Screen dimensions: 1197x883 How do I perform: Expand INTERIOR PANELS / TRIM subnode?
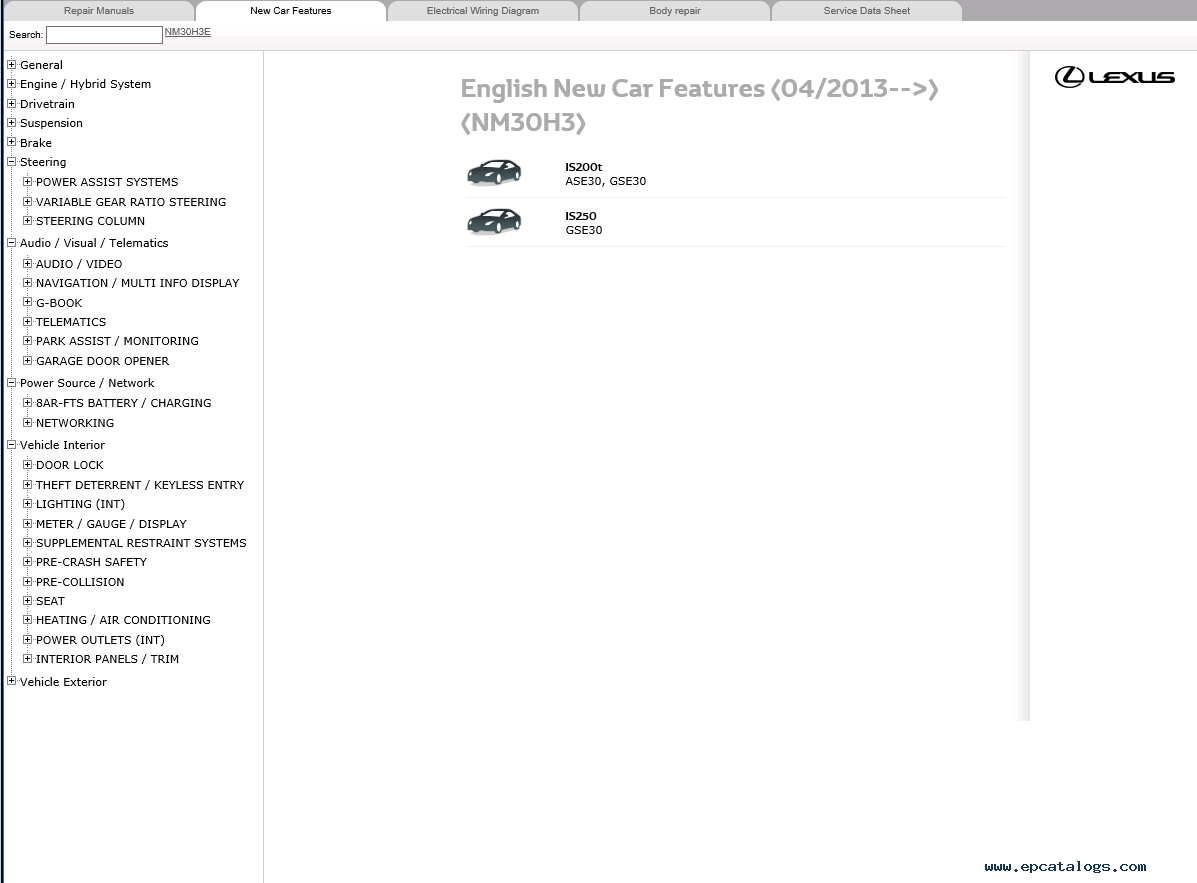[27, 659]
